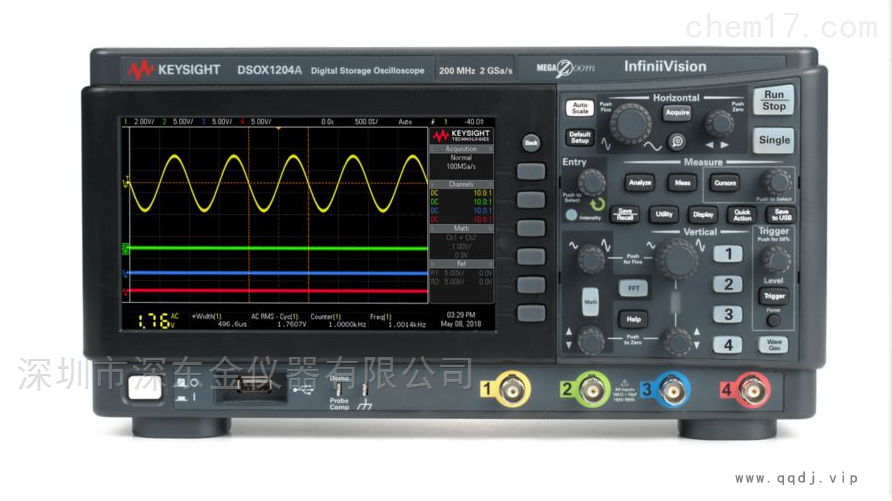
Task: Tap the magnifier Zoom key
Action: tap(676, 141)
